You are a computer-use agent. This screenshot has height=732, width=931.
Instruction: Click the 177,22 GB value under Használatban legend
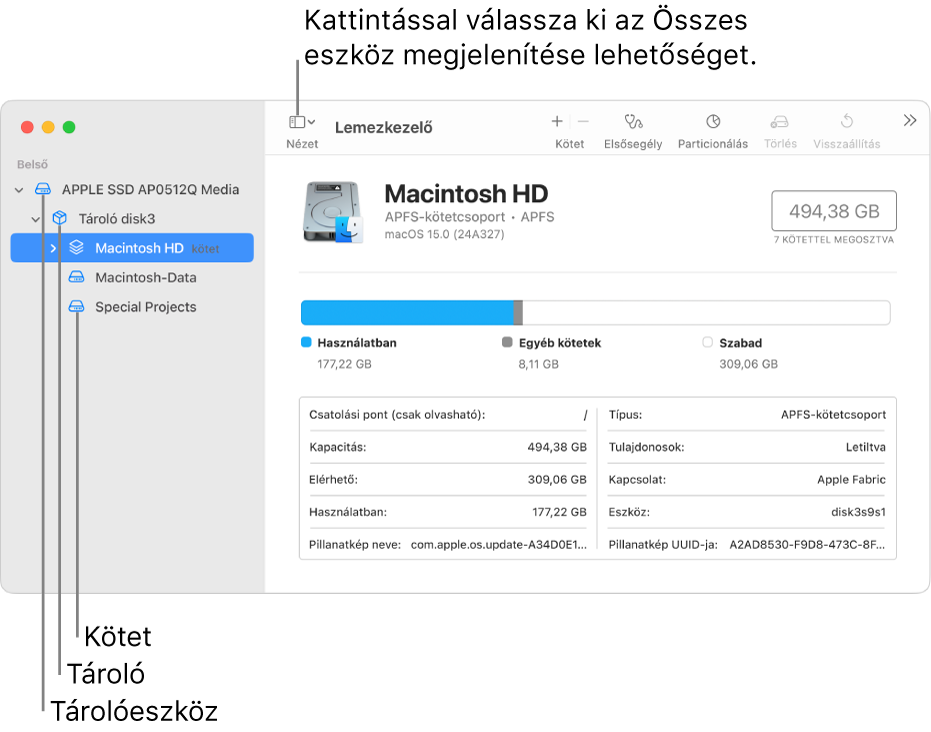344,364
